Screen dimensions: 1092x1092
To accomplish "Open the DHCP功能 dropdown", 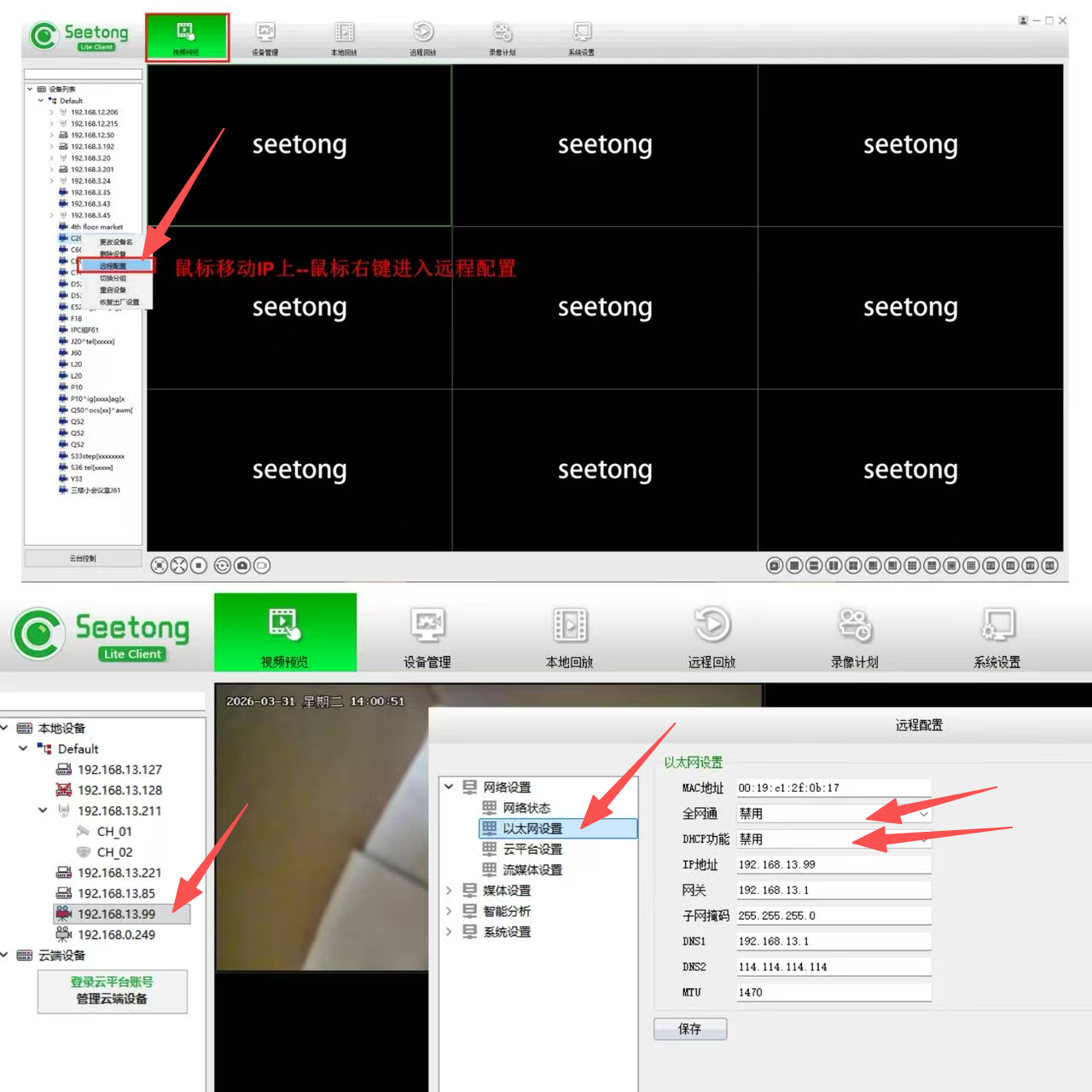I will click(x=923, y=839).
